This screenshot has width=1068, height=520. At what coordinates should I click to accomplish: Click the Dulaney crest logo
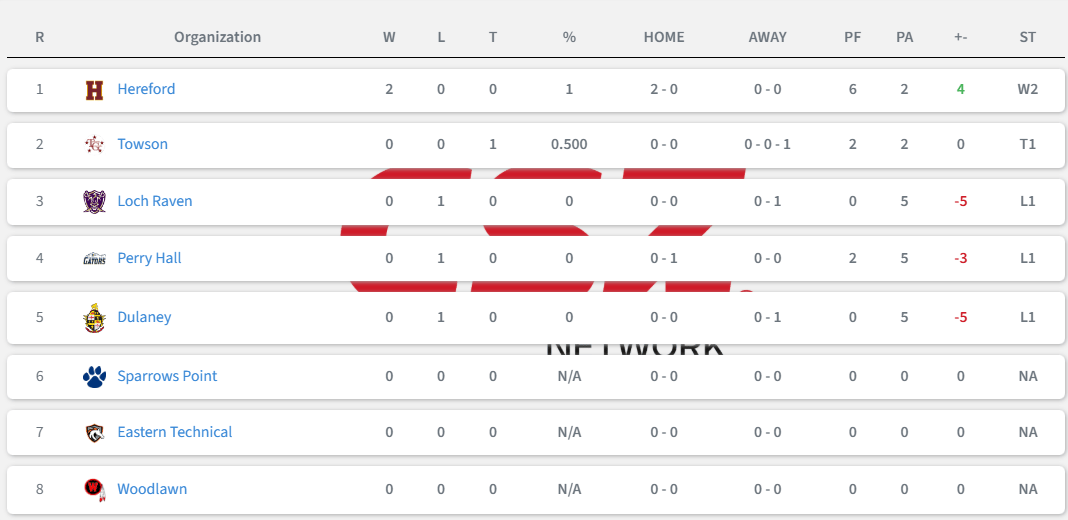coord(95,318)
